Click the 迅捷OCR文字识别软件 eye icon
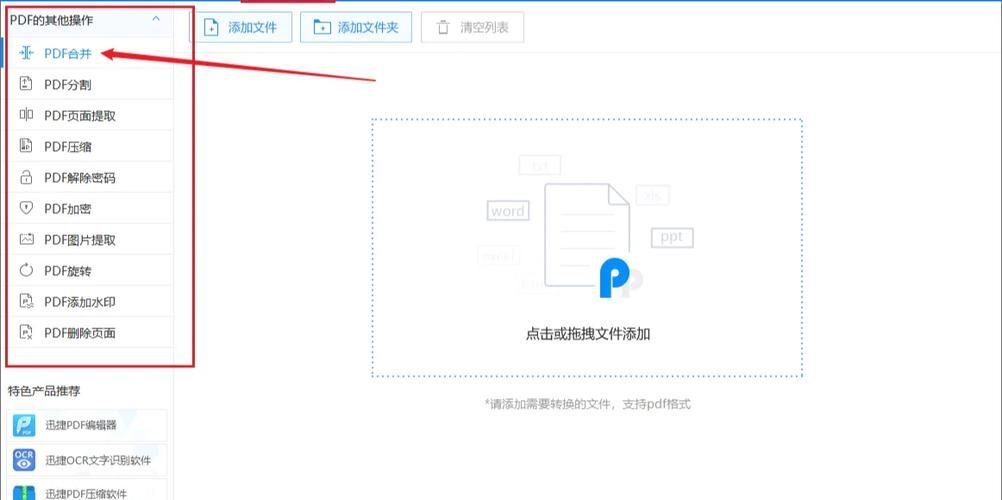 24,460
